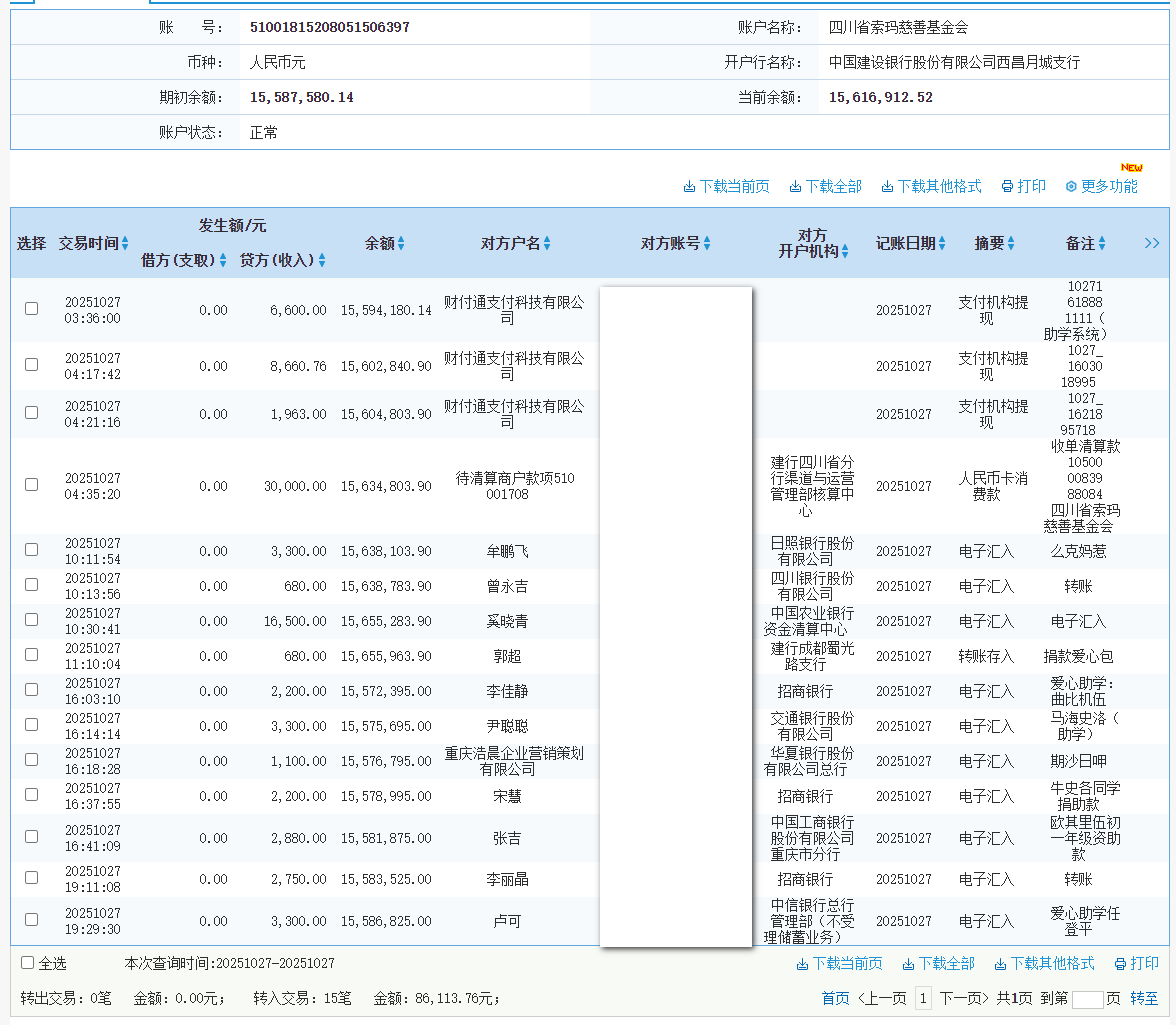Click the 下载当前页 download icon
The width and height of the screenshot is (1176, 1025).
[688, 185]
